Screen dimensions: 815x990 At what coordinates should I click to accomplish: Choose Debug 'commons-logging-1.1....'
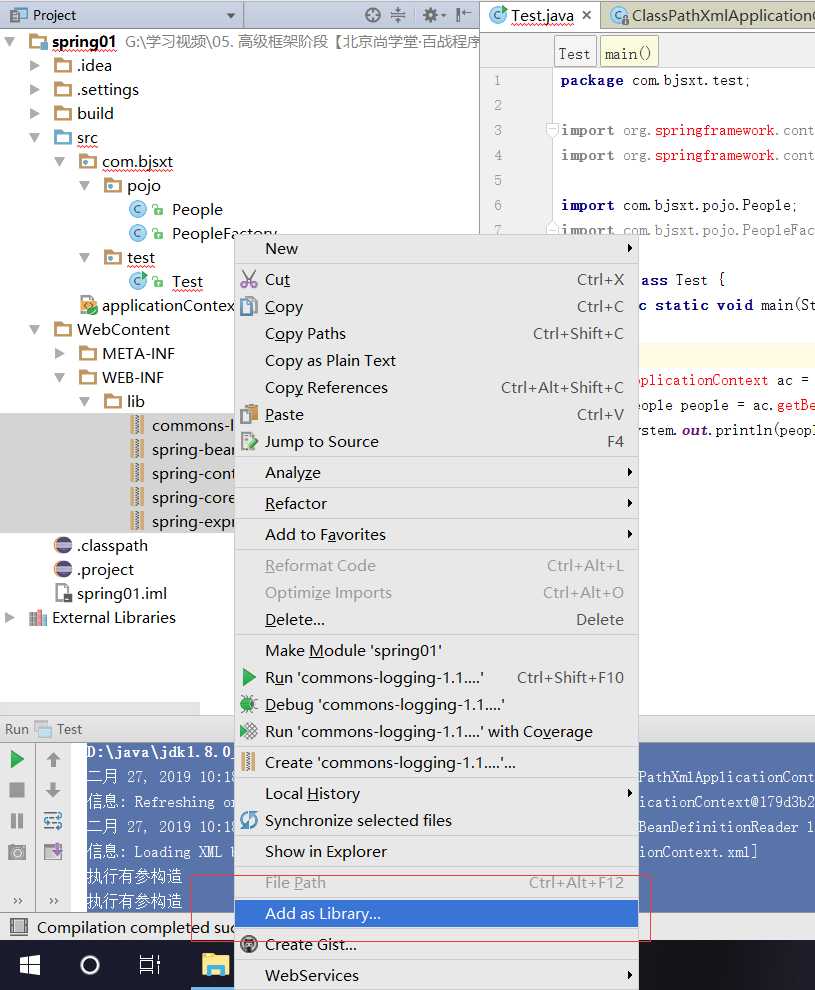436,704
